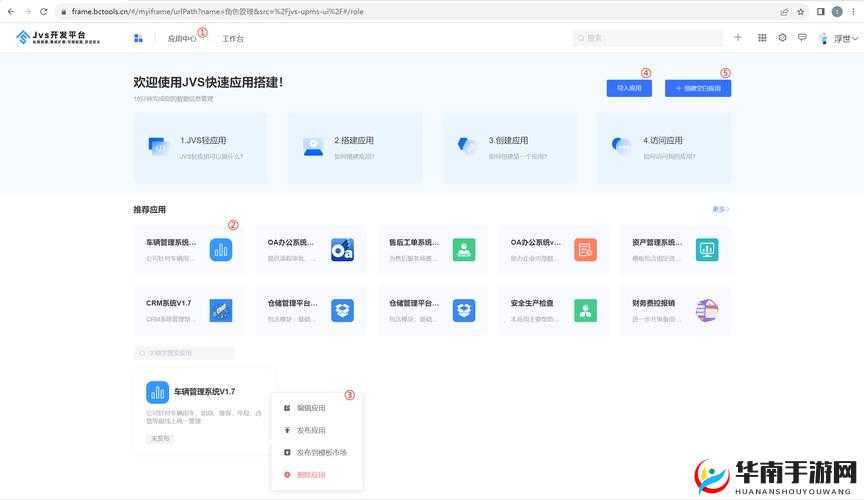Open browser three-dot menu
Viewport: 864px width, 500px height.
pos(853,12)
